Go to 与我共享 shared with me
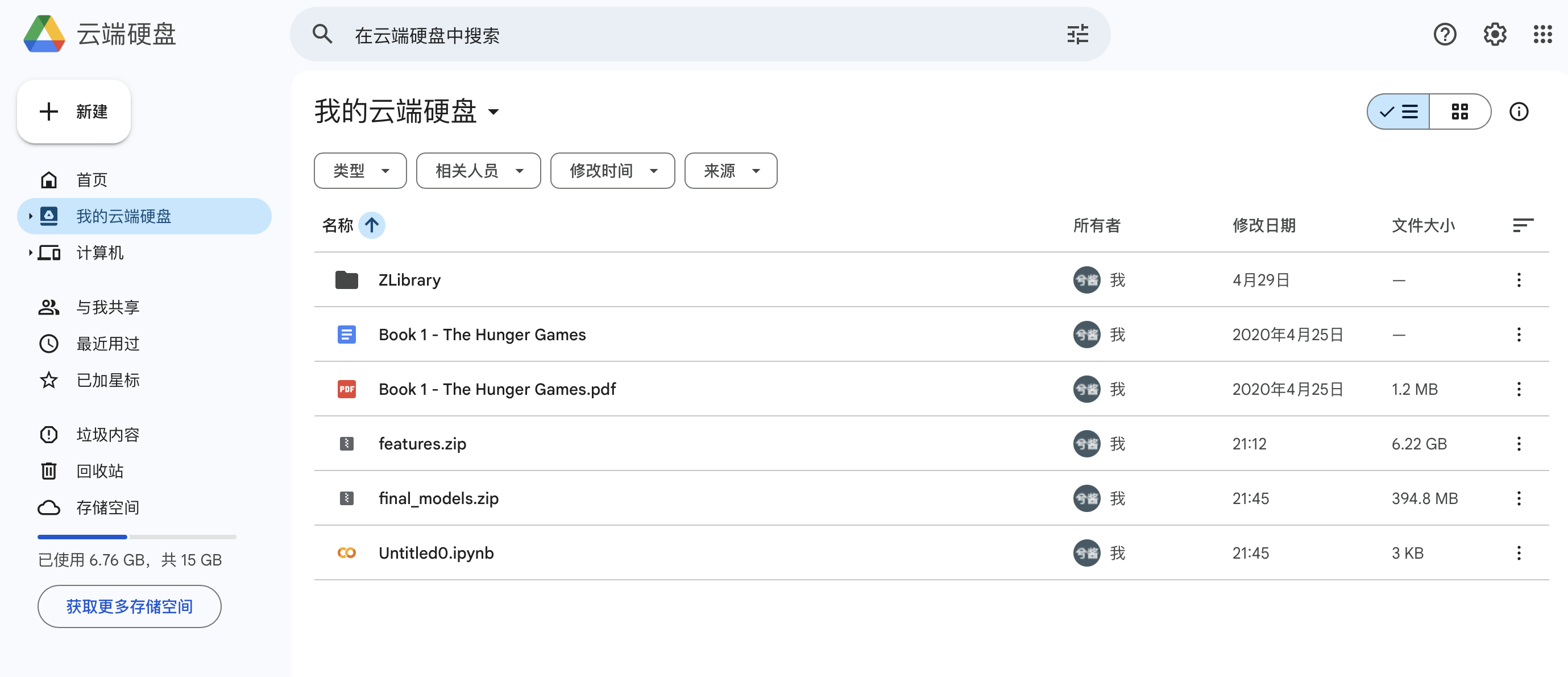Viewport: 1568px width, 677px height. 108,307
